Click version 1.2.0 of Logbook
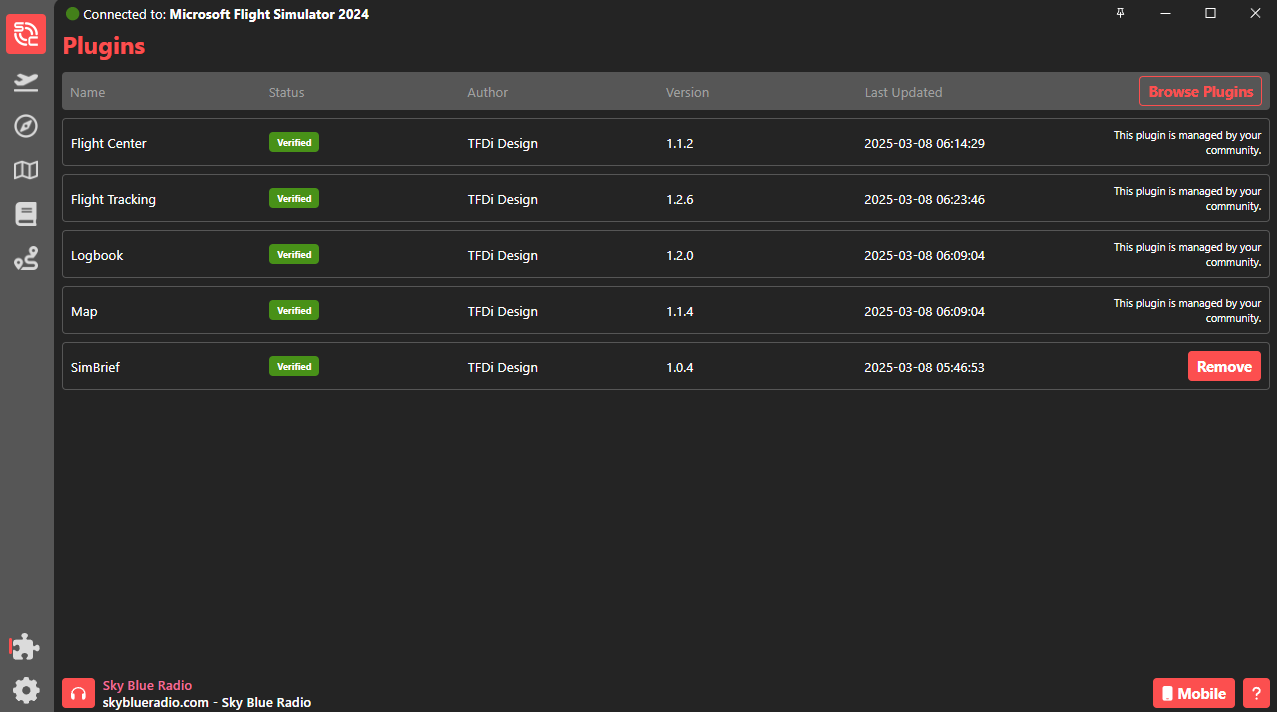Image resolution: width=1277 pixels, height=712 pixels. pos(680,255)
